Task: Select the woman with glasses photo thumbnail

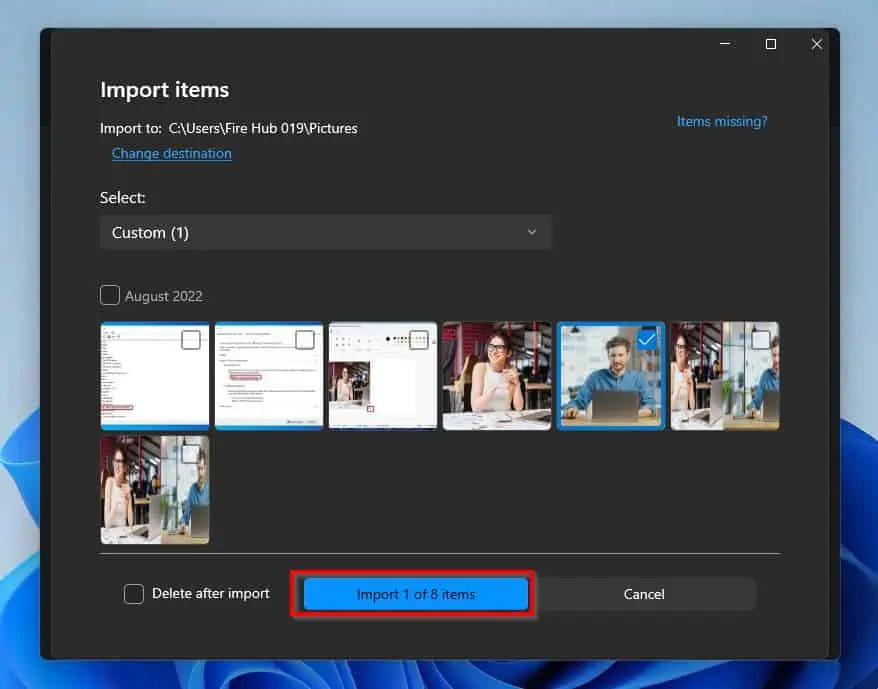Action: (497, 376)
